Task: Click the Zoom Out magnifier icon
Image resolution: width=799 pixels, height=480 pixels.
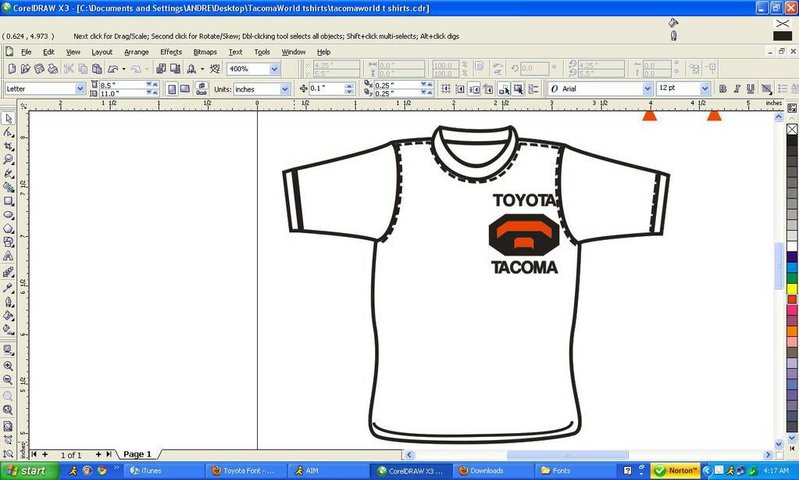Action: pos(8,380)
